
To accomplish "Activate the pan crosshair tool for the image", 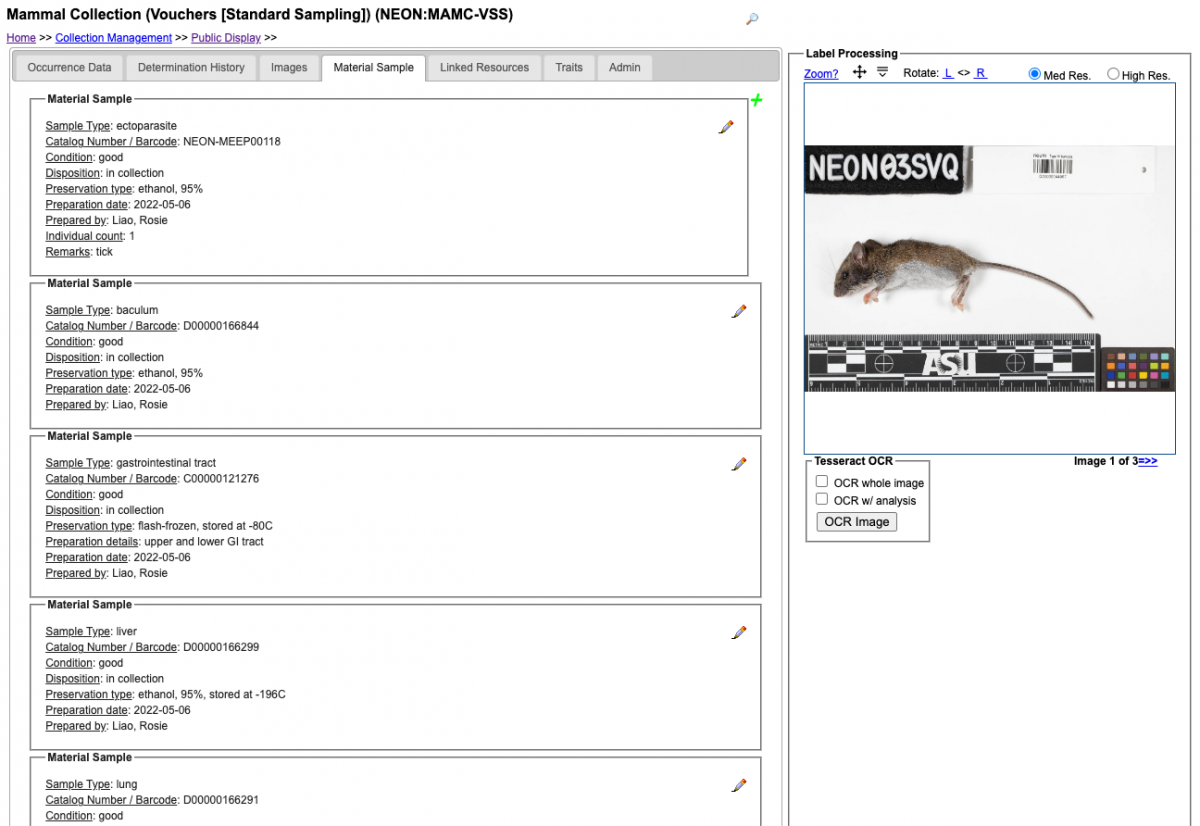I will pyautogui.click(x=858, y=73).
